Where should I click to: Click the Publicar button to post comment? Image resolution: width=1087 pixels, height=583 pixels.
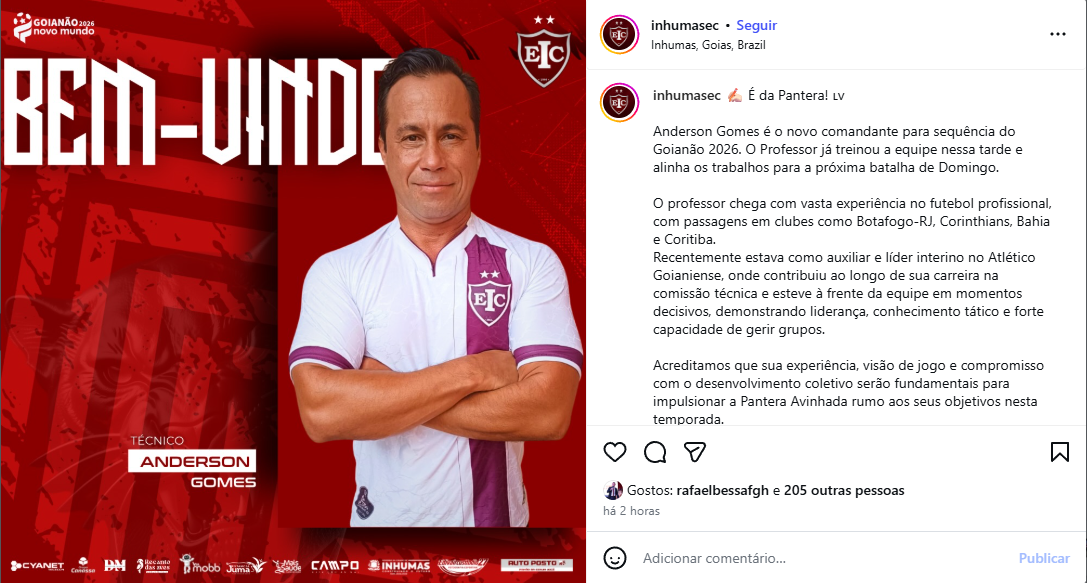tap(1043, 558)
